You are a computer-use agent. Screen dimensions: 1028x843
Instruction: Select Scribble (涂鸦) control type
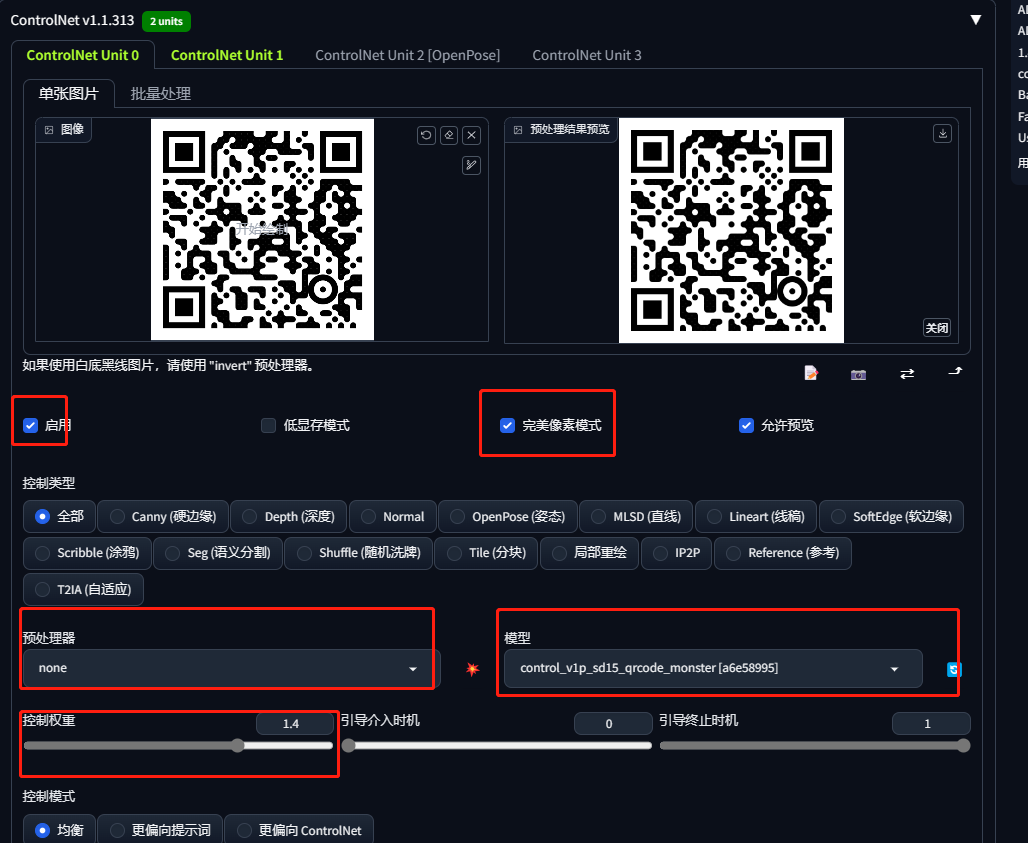[87, 553]
